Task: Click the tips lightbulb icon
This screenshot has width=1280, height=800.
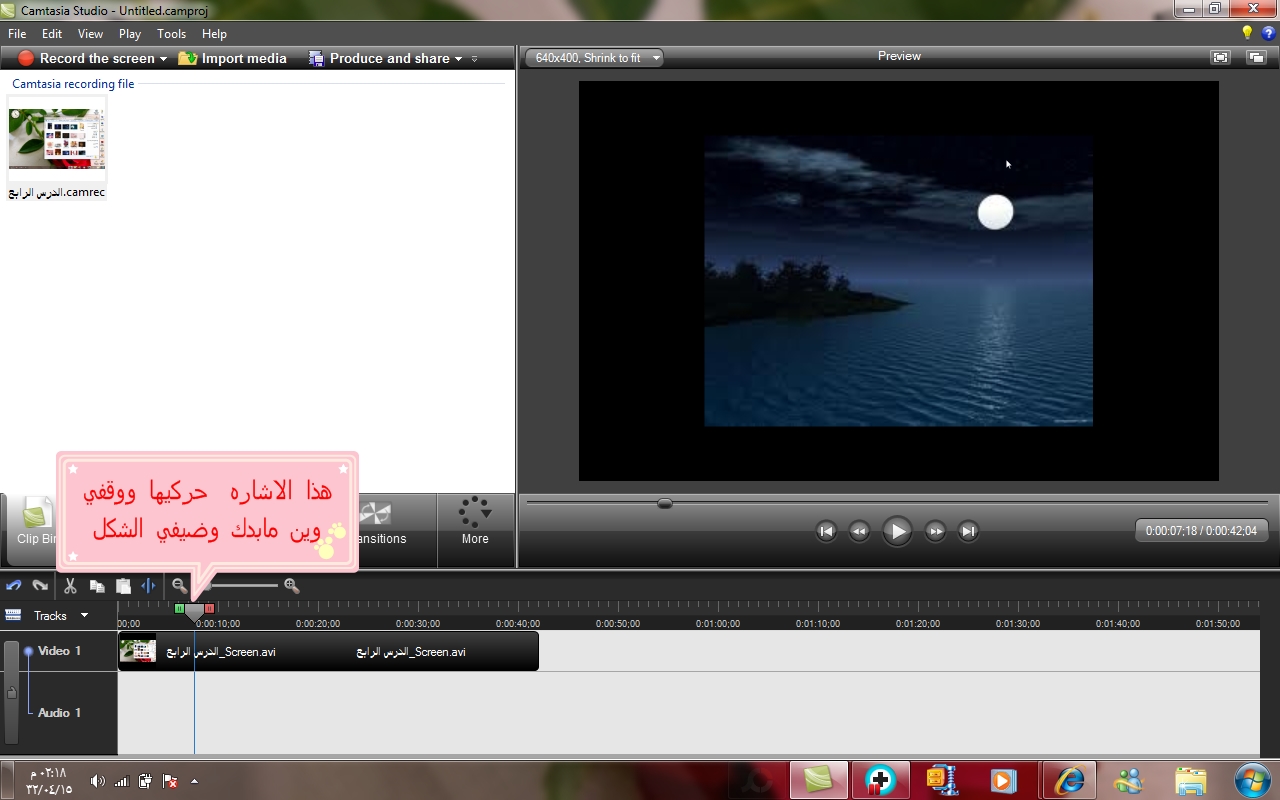Action: pyautogui.click(x=1247, y=33)
